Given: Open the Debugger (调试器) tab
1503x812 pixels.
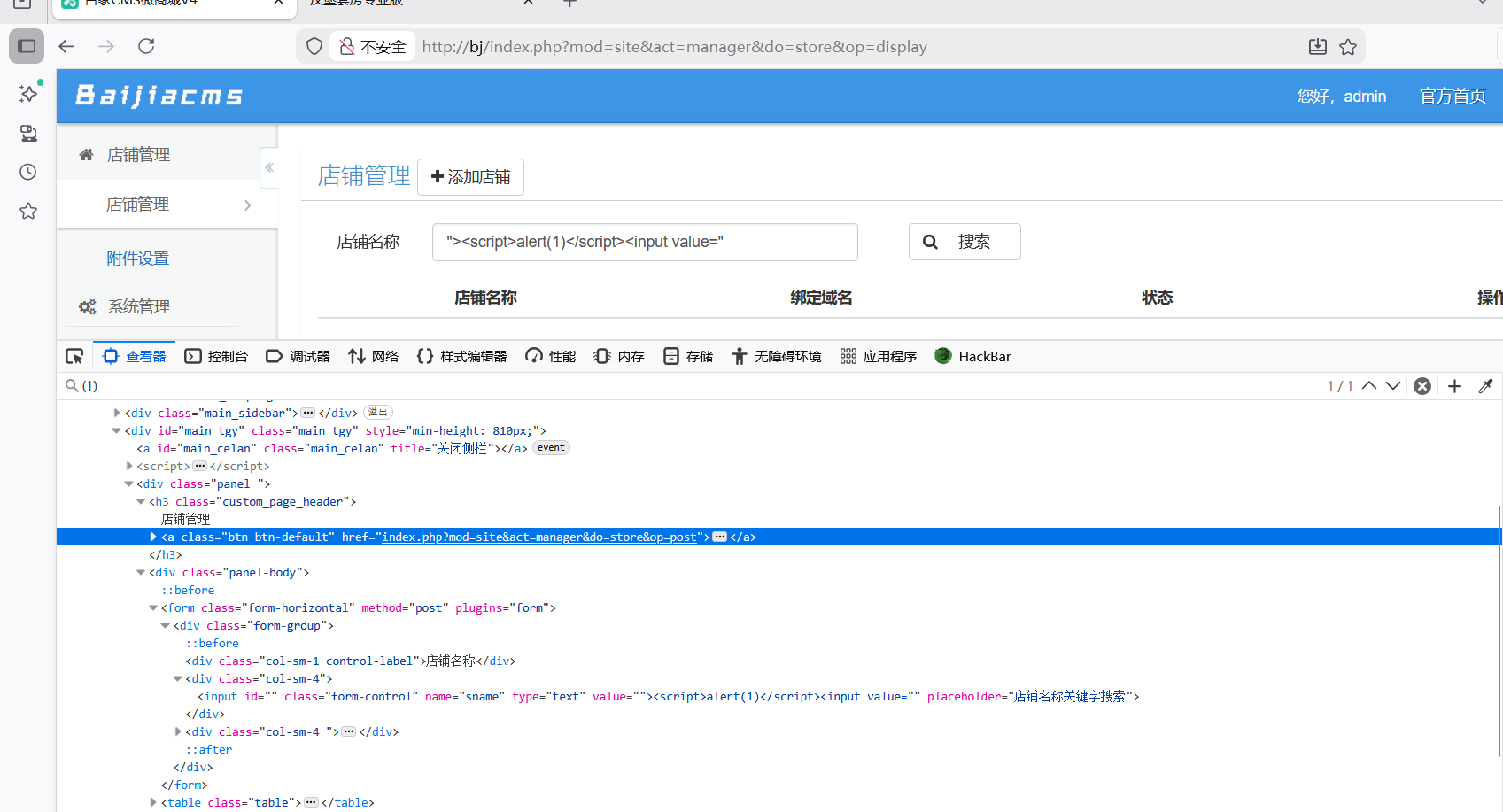Looking at the screenshot, I should 298,356.
